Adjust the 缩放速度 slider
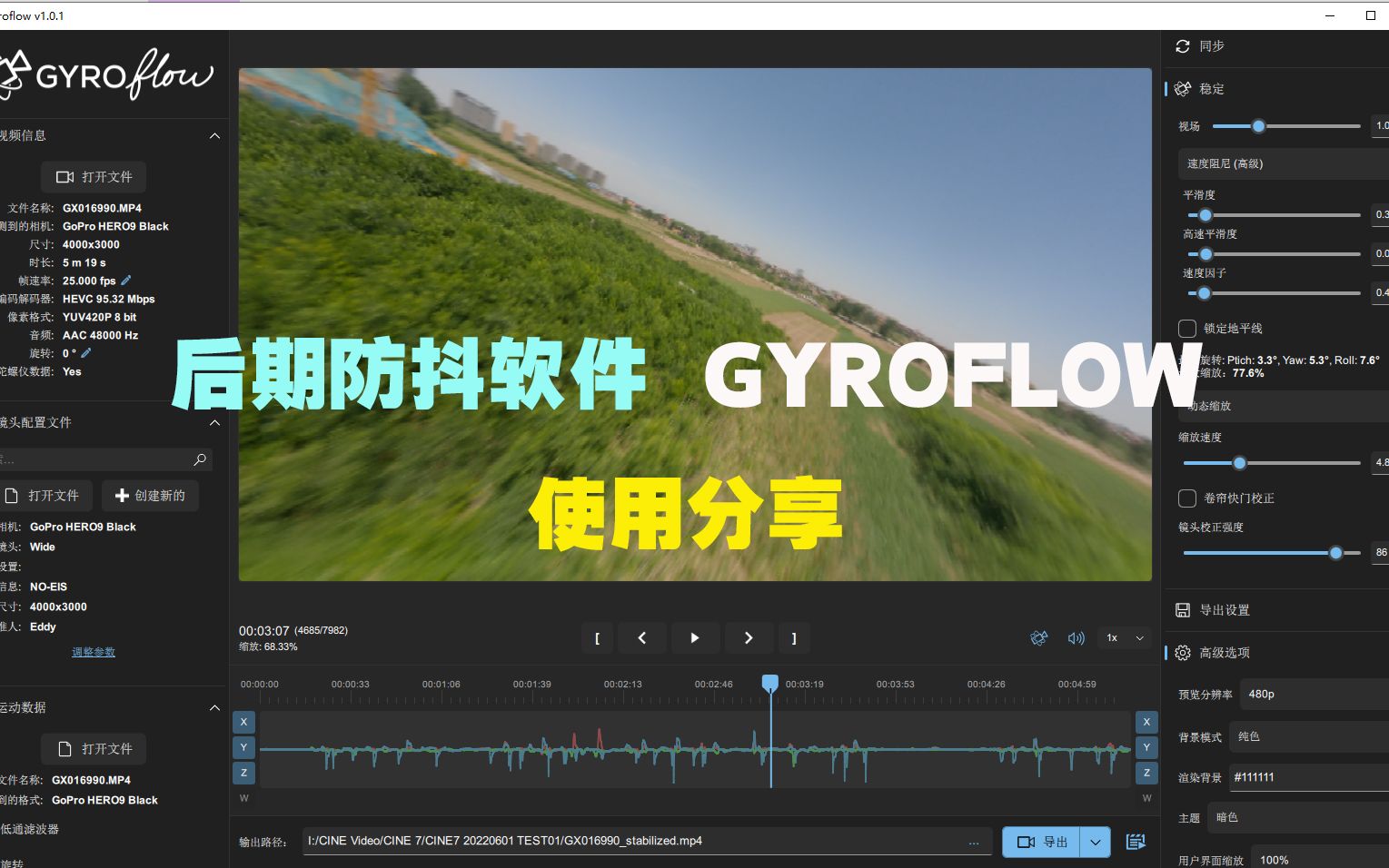The image size is (1389, 868). 1272,463
